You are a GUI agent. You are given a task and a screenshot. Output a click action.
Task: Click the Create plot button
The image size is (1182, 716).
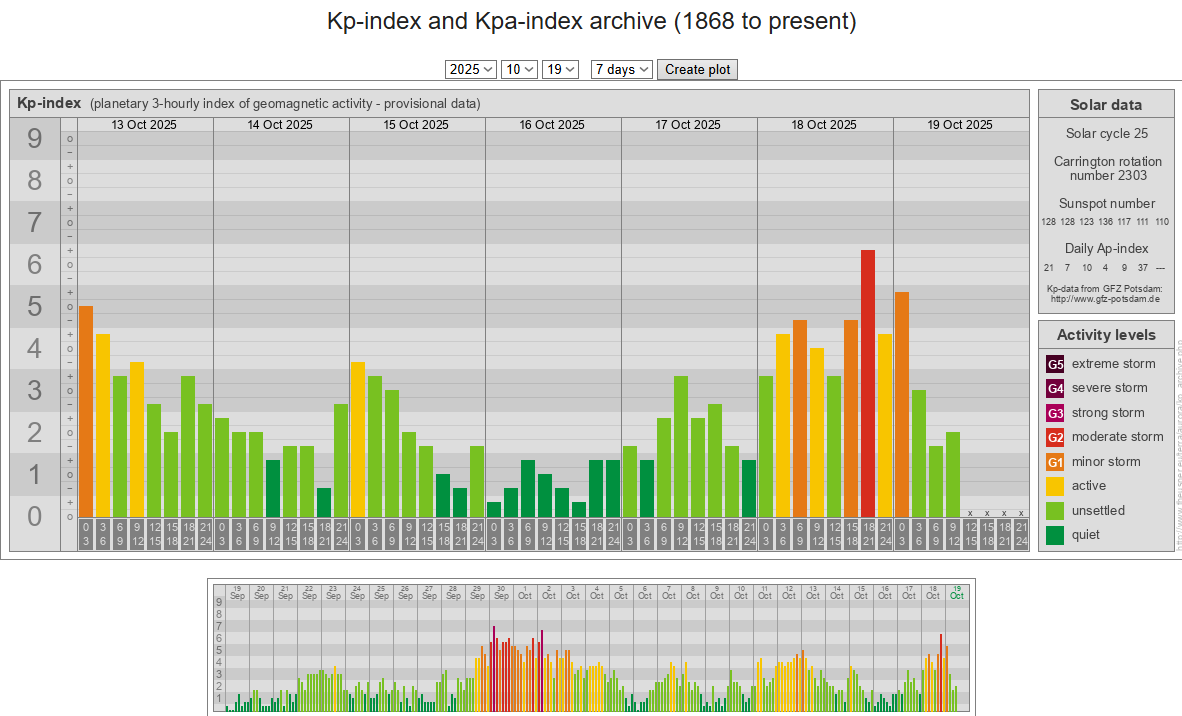[x=697, y=69]
